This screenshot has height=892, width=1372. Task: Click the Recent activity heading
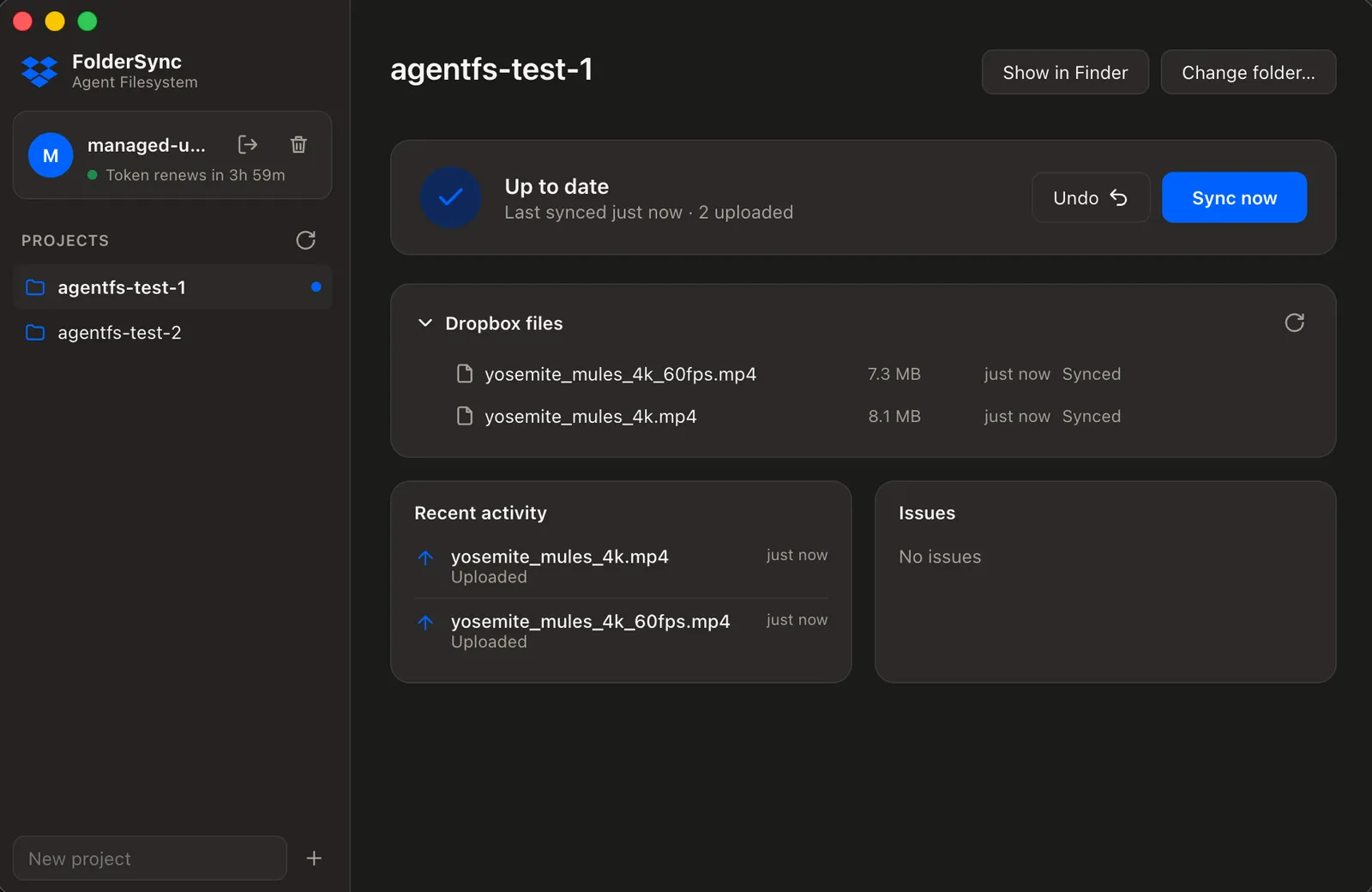[480, 513]
